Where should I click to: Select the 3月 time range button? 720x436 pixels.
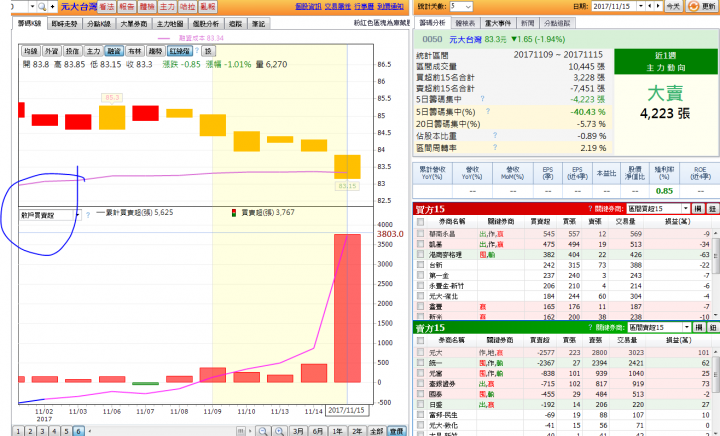click(x=298, y=431)
